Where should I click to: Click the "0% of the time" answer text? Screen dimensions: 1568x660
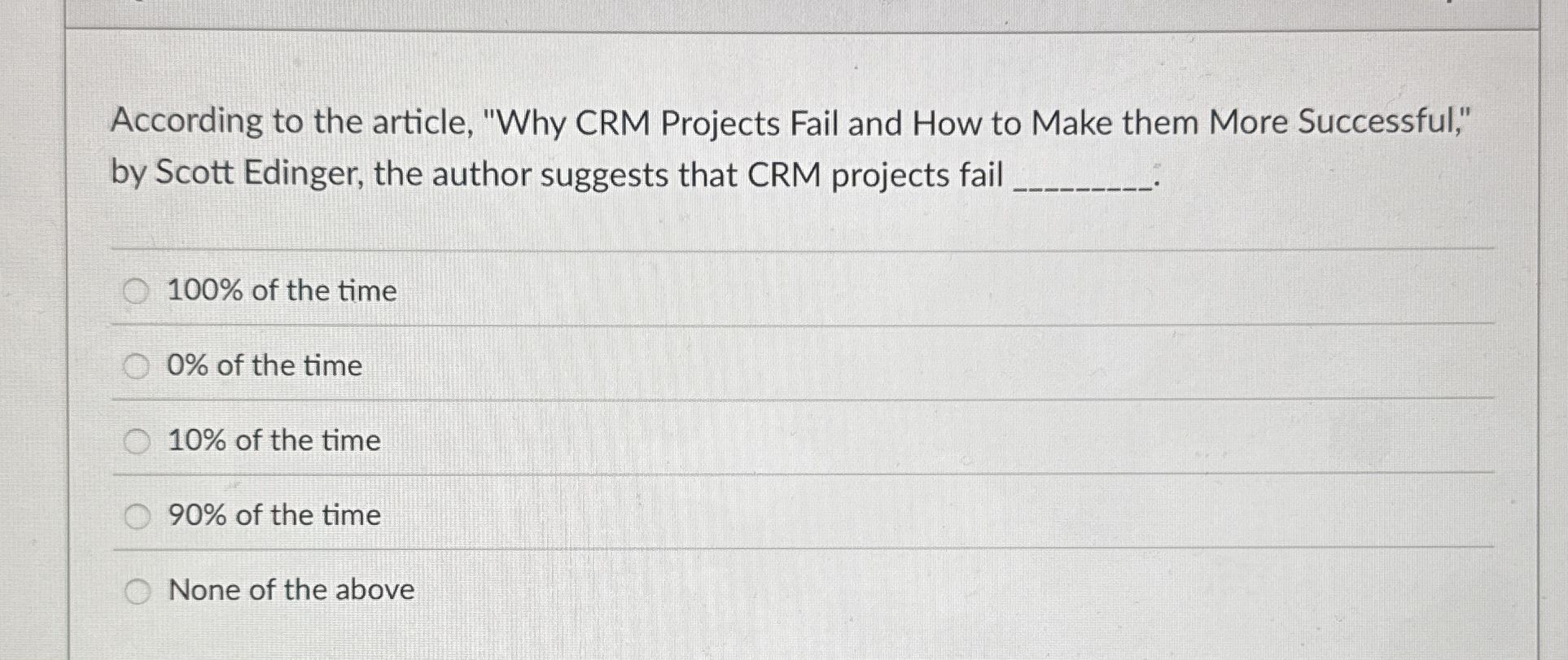click(x=263, y=365)
